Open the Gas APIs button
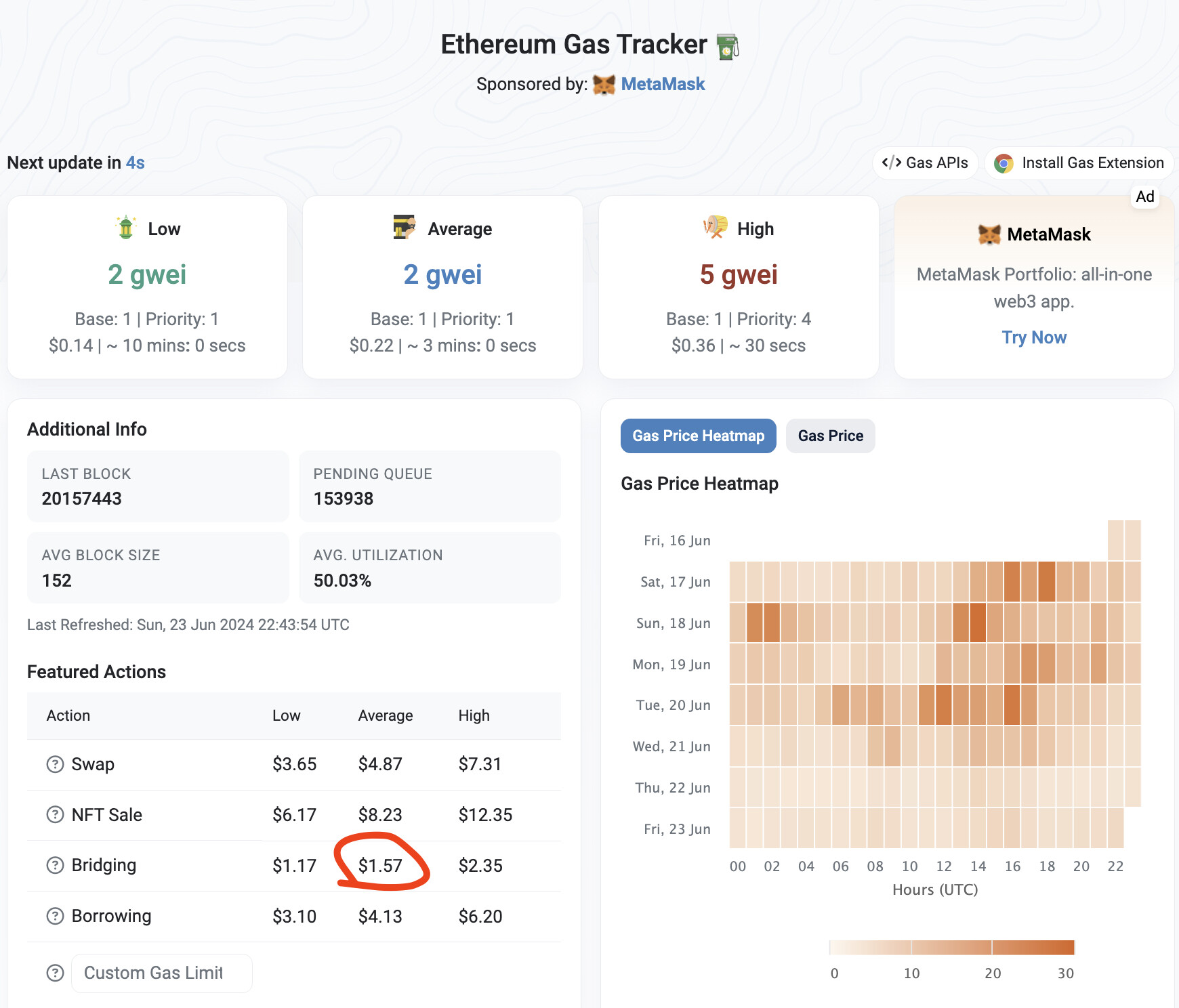This screenshot has width=1179, height=1008. point(925,163)
